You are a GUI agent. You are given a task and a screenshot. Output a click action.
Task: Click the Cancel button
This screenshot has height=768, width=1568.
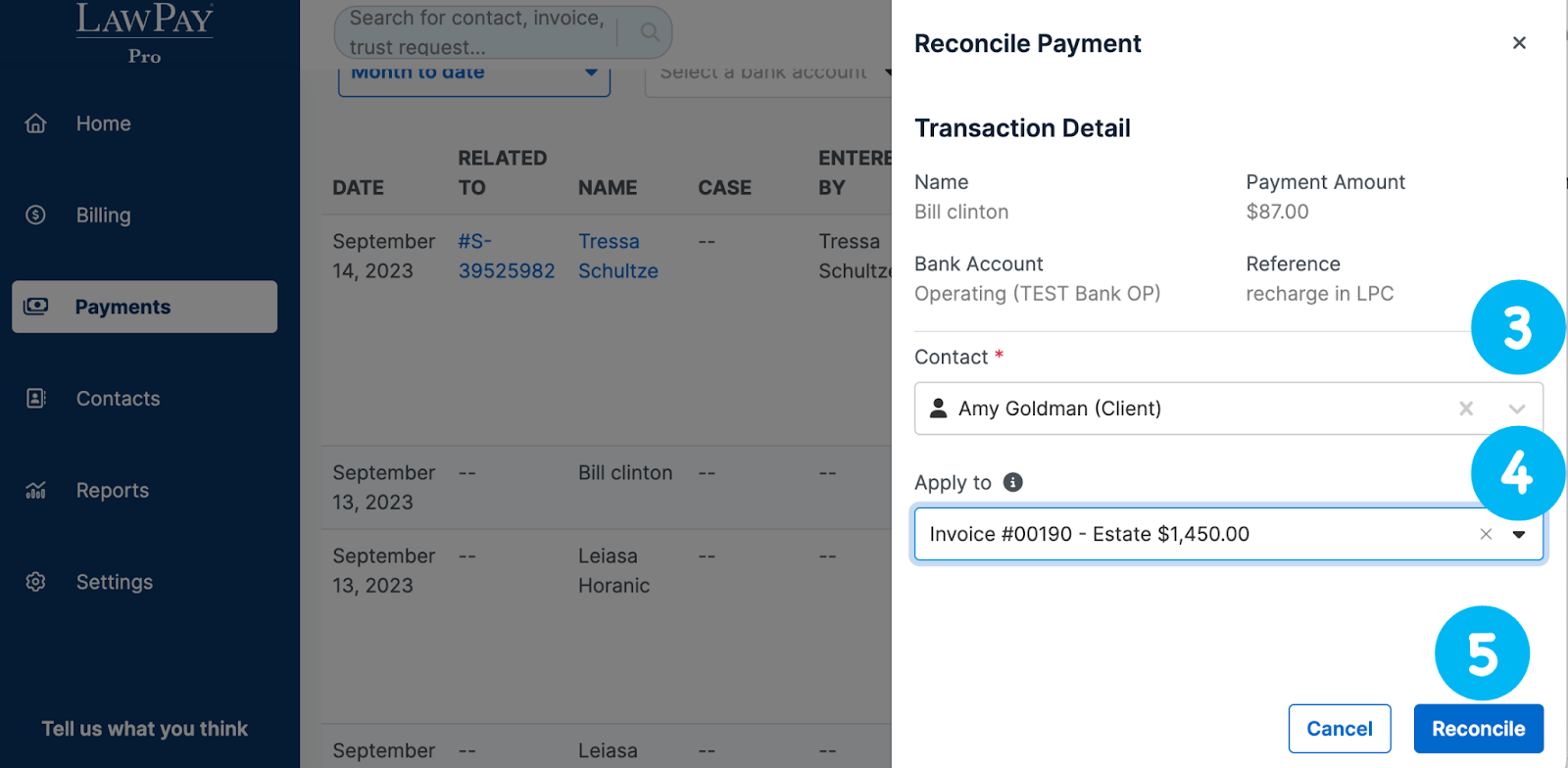pyautogui.click(x=1339, y=729)
